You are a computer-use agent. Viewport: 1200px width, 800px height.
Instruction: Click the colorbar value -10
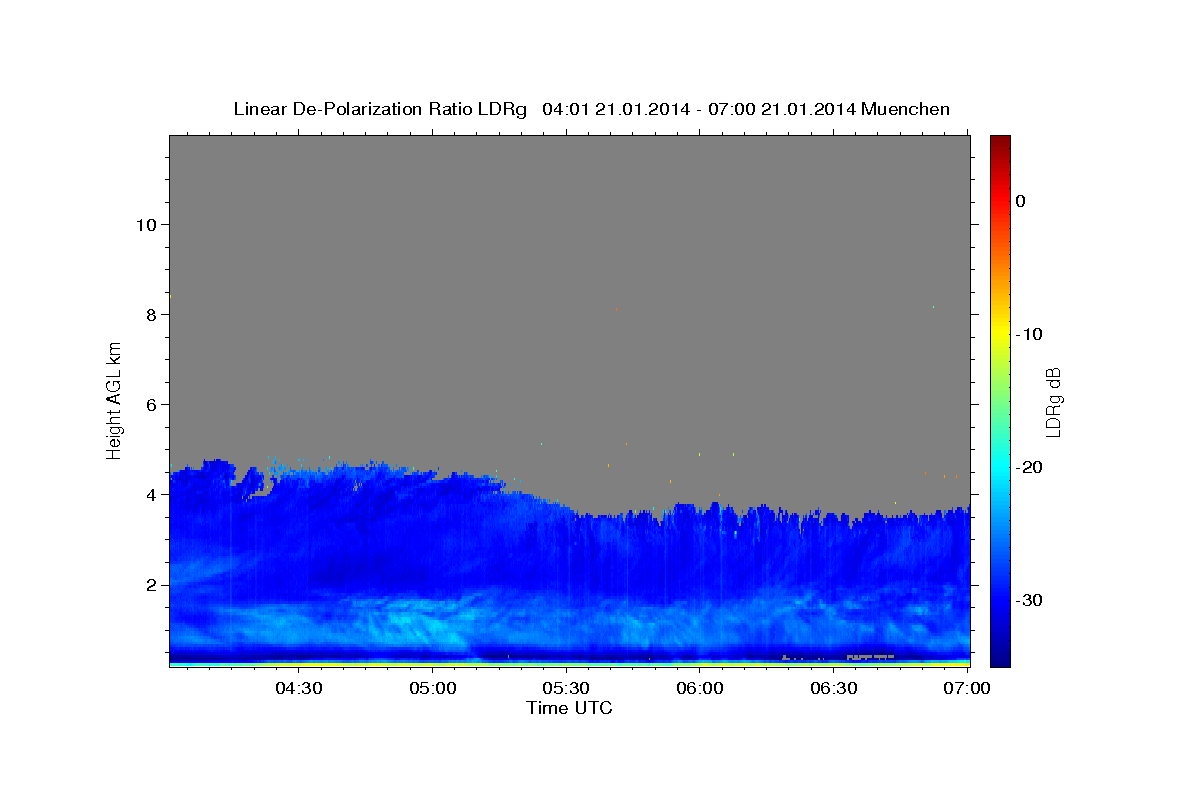pos(1029,334)
